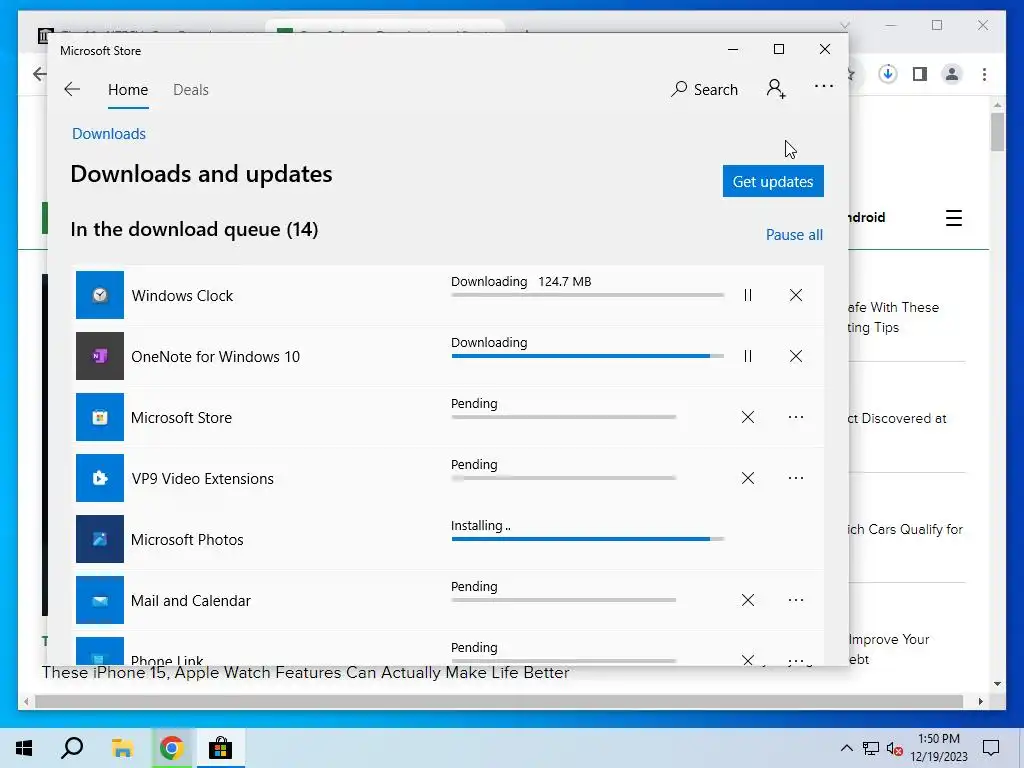Click Microsoft Store taskbar icon
1024x768 pixels.
tap(220, 748)
